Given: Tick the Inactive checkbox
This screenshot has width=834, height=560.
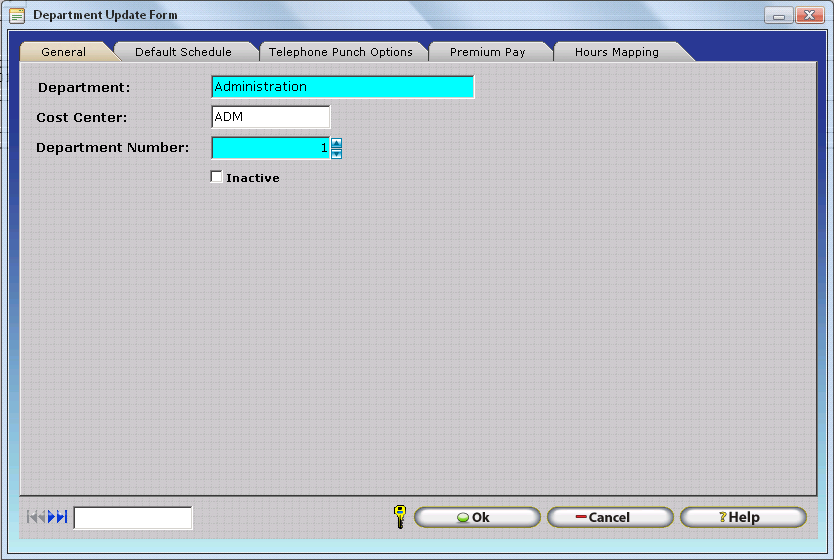Looking at the screenshot, I should [x=217, y=177].
